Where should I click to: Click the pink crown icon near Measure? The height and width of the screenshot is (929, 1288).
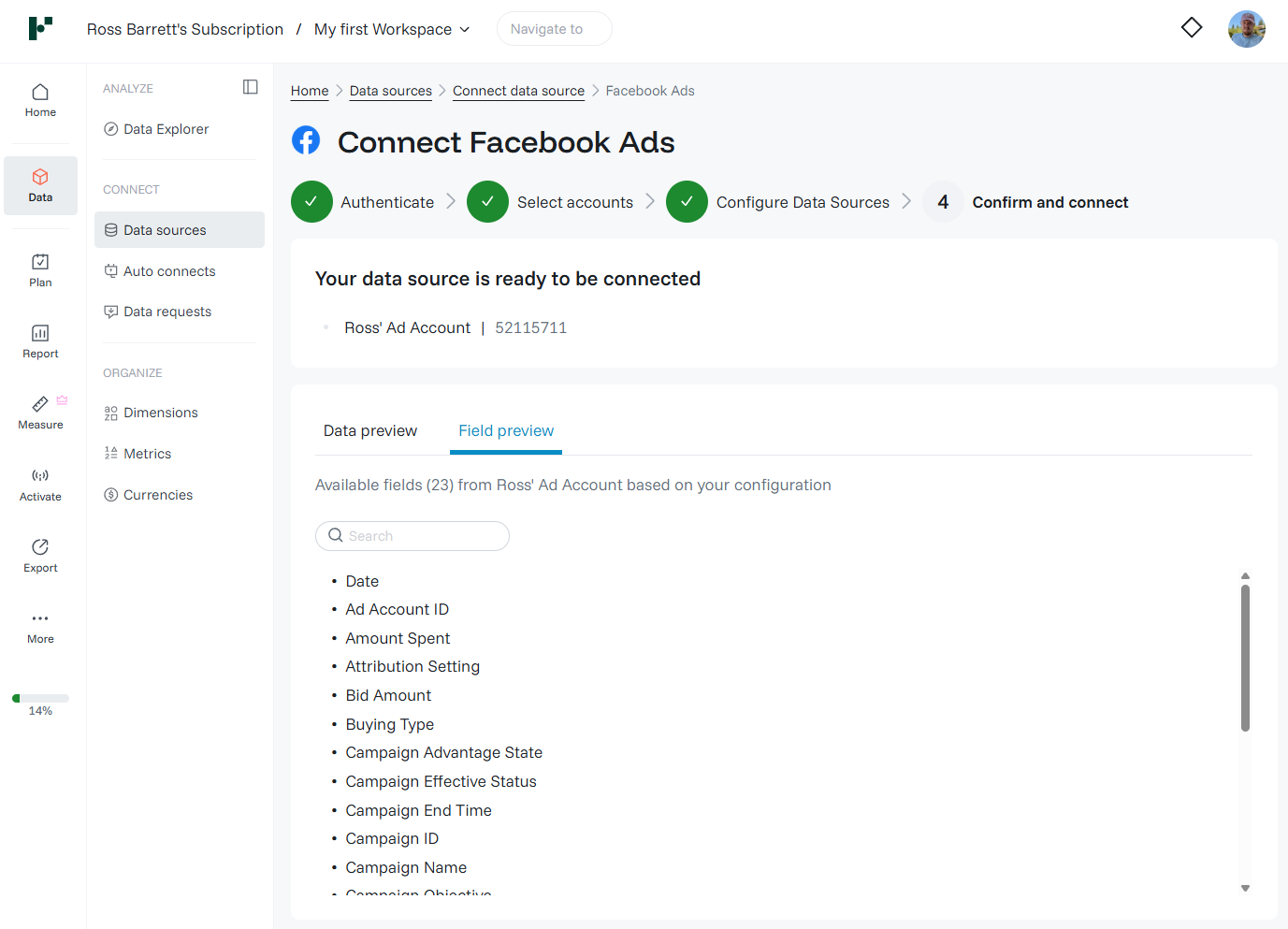click(62, 399)
